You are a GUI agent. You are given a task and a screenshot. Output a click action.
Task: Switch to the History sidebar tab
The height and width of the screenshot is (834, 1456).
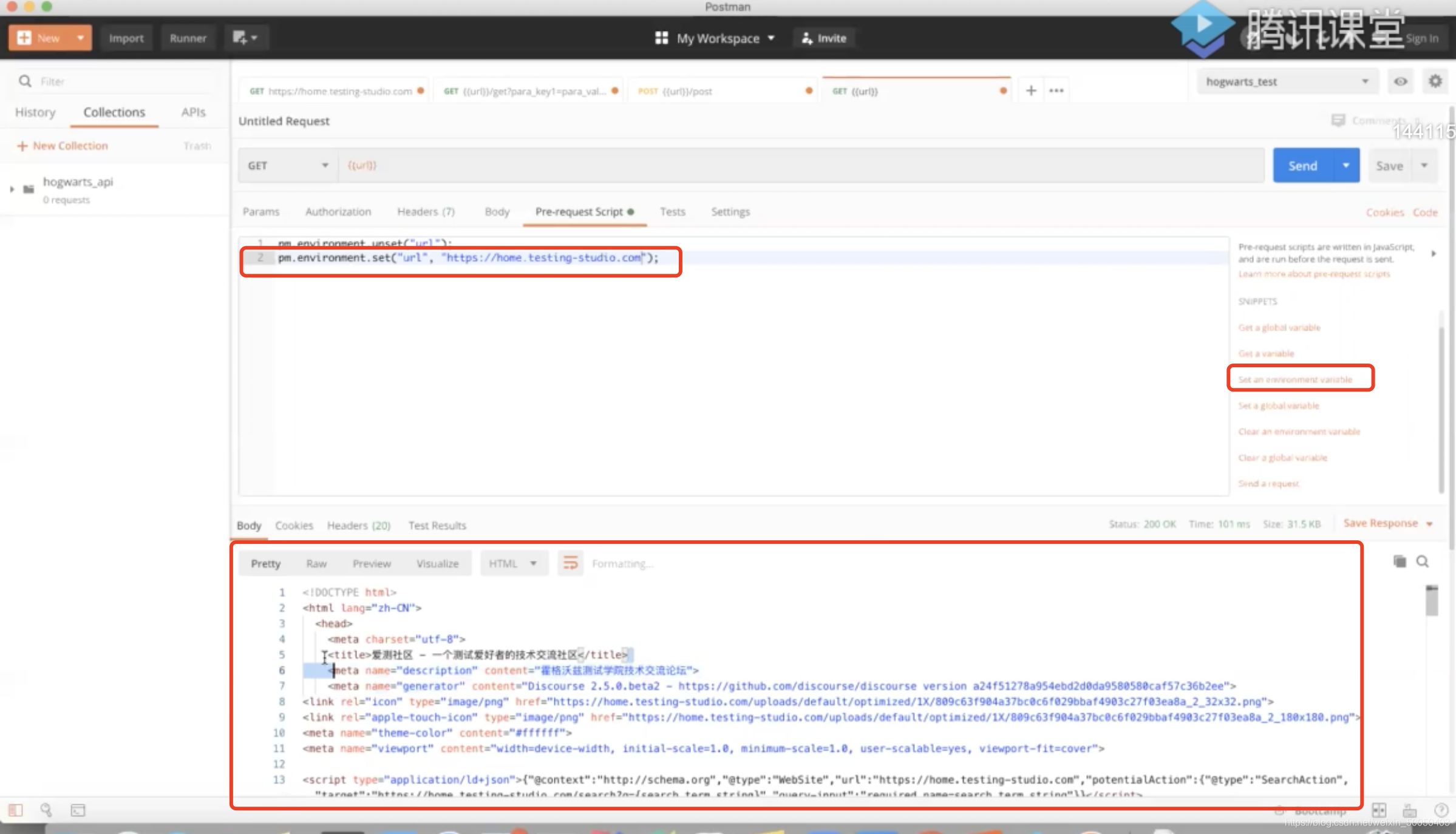pyautogui.click(x=35, y=112)
